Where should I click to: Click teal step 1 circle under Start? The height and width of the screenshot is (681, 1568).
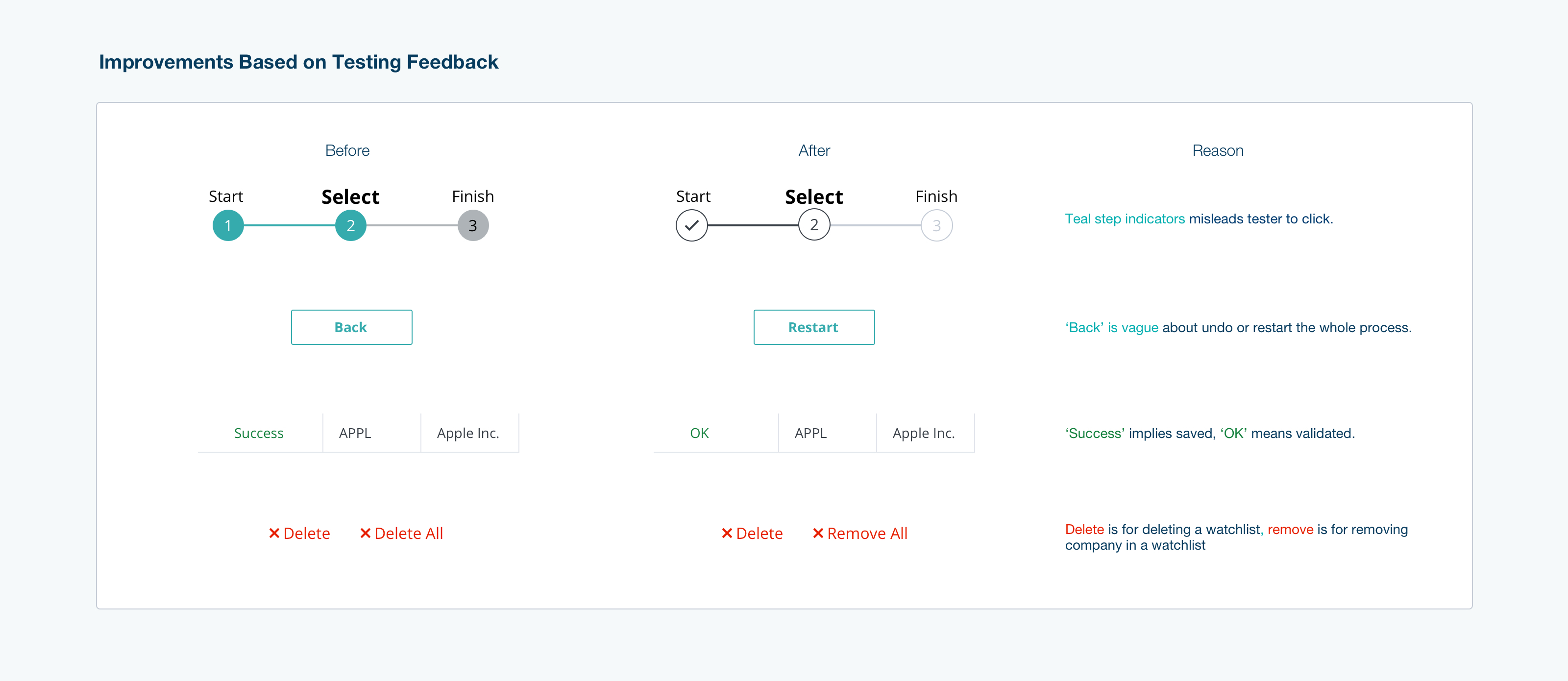pyautogui.click(x=228, y=226)
